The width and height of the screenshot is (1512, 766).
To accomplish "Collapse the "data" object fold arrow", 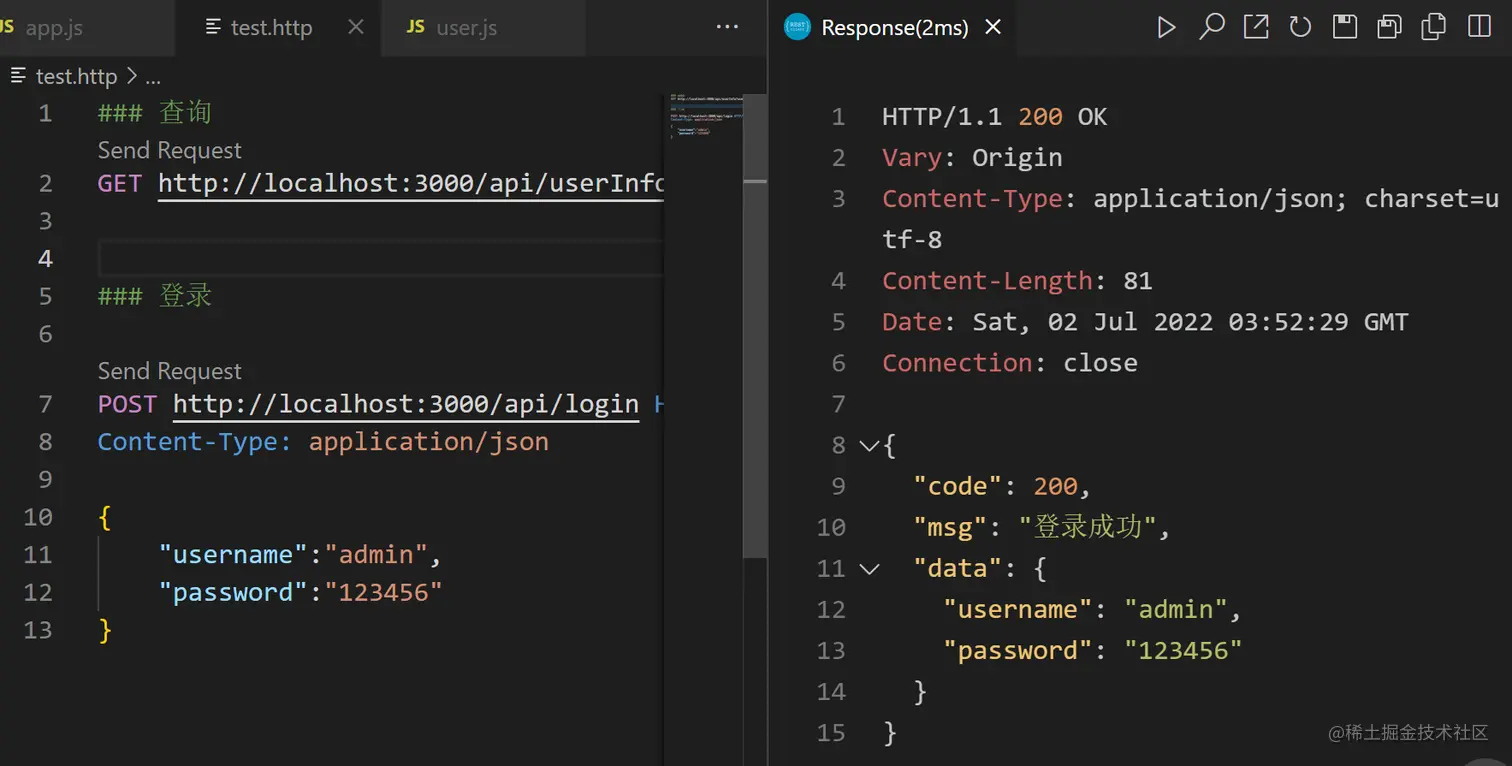I will (870, 569).
